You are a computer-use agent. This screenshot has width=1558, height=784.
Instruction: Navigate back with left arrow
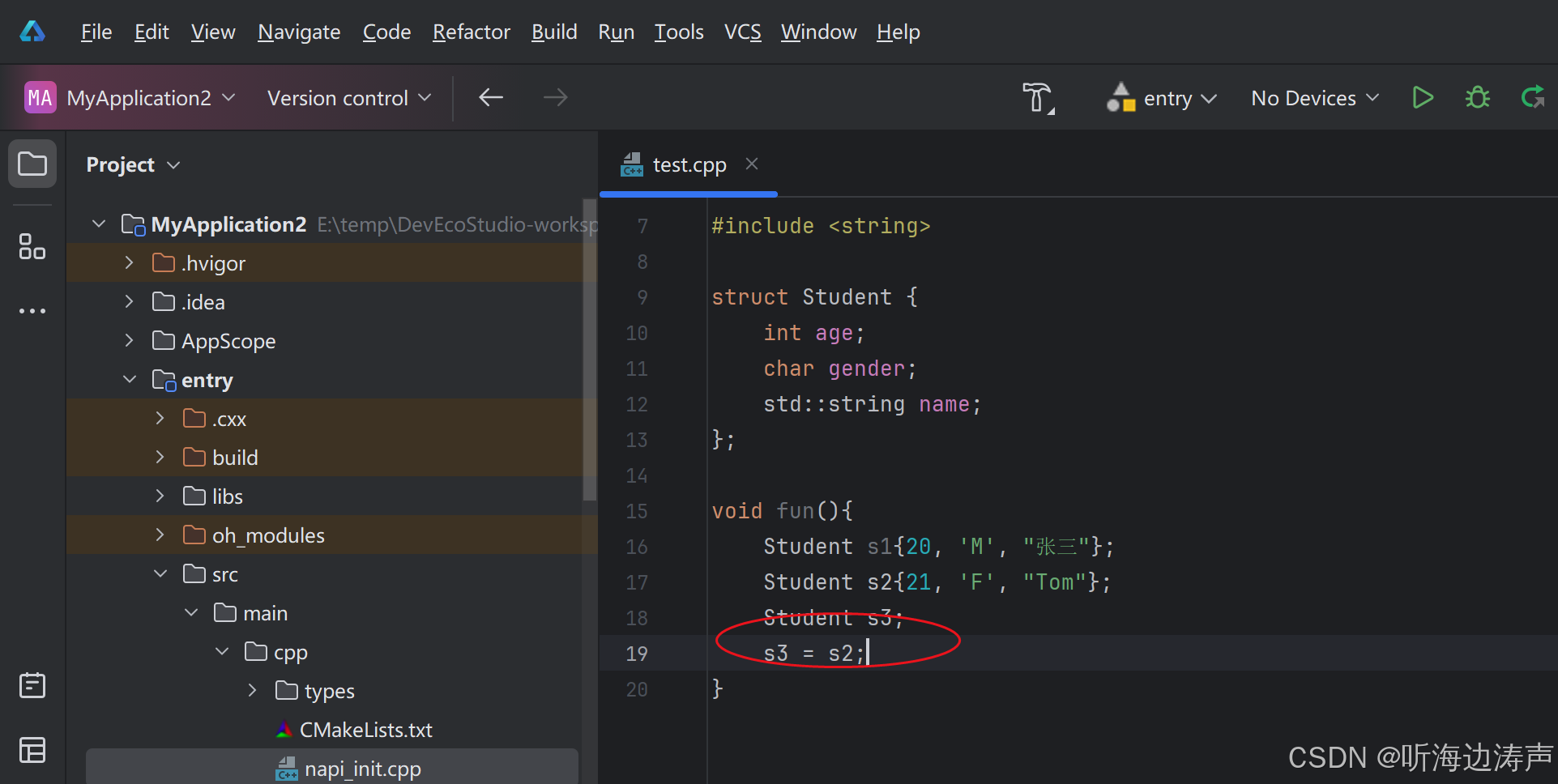tap(491, 98)
